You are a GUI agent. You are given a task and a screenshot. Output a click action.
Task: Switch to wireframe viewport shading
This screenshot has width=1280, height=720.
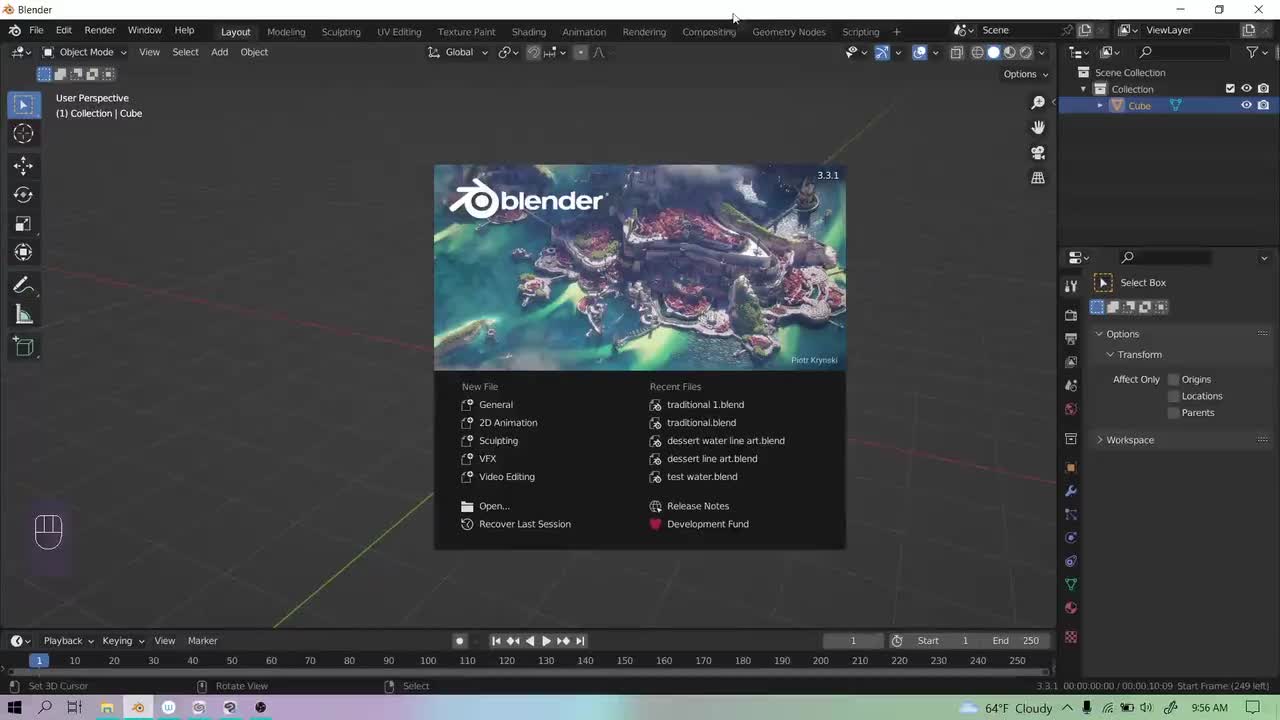click(977, 52)
